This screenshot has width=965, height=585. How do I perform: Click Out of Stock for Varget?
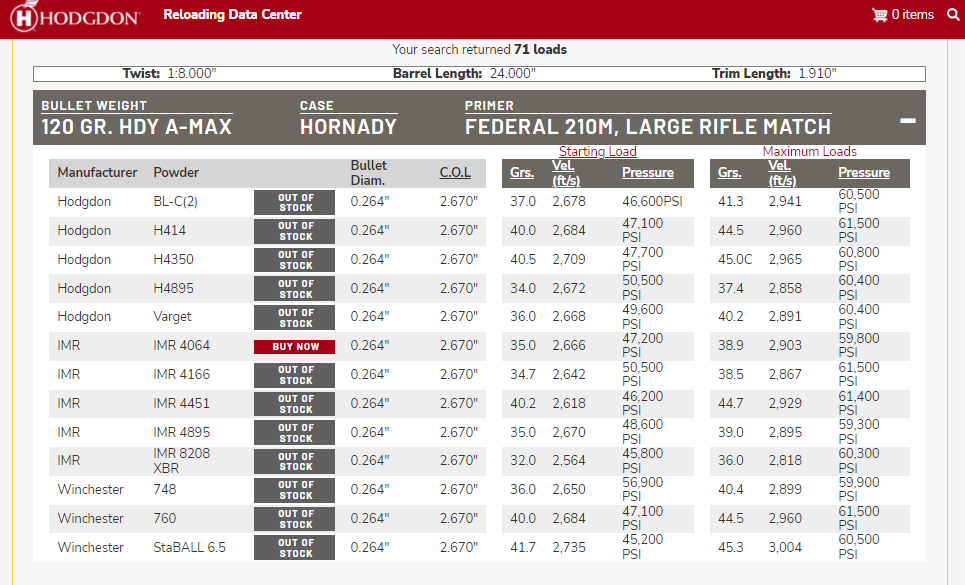point(295,317)
